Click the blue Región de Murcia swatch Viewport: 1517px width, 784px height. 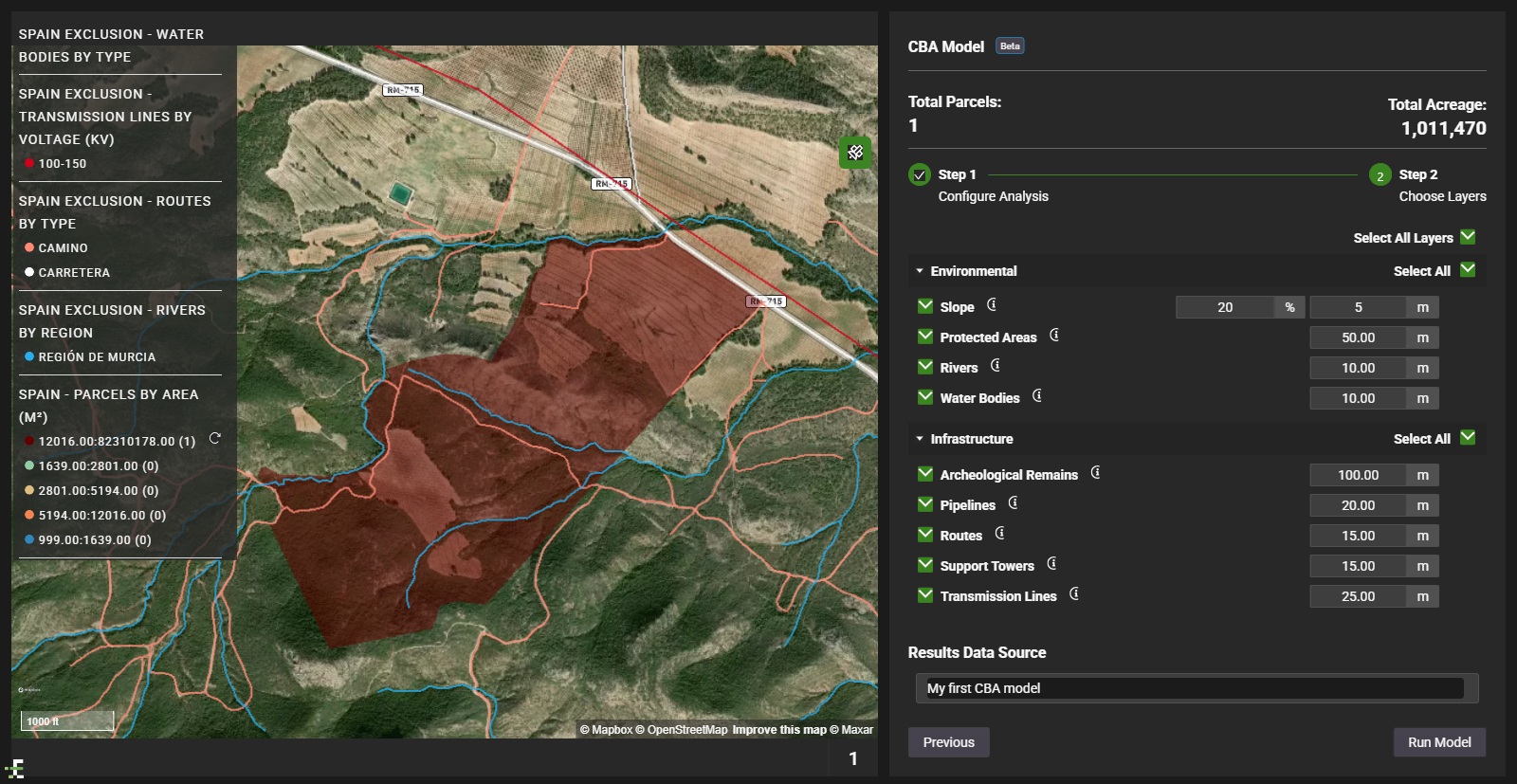coord(29,356)
